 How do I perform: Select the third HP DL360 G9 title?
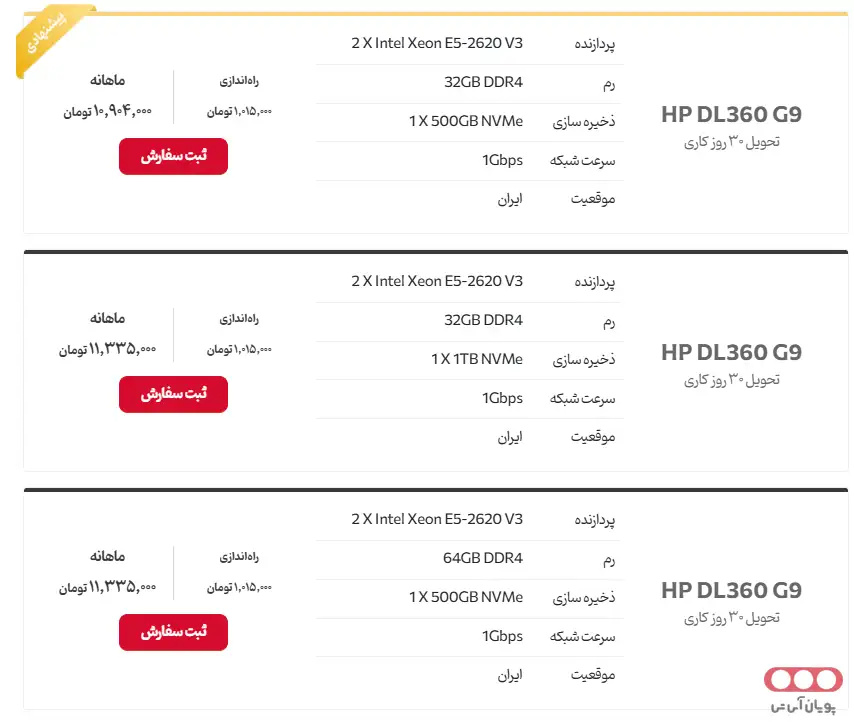pyautogui.click(x=731, y=590)
